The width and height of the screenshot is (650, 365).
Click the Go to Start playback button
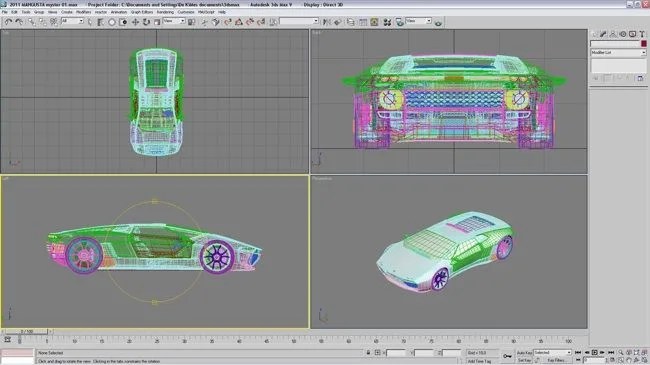pyautogui.click(x=578, y=352)
